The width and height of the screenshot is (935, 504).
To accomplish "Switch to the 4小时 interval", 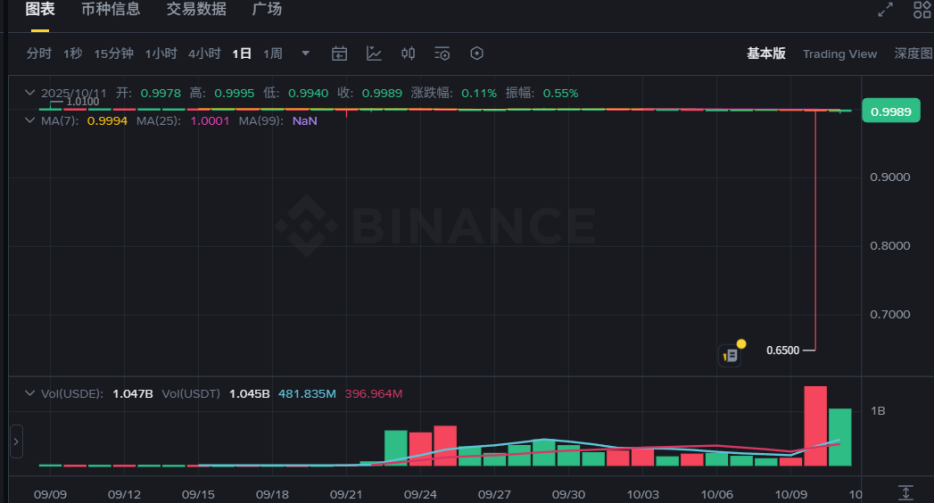I will [x=204, y=54].
